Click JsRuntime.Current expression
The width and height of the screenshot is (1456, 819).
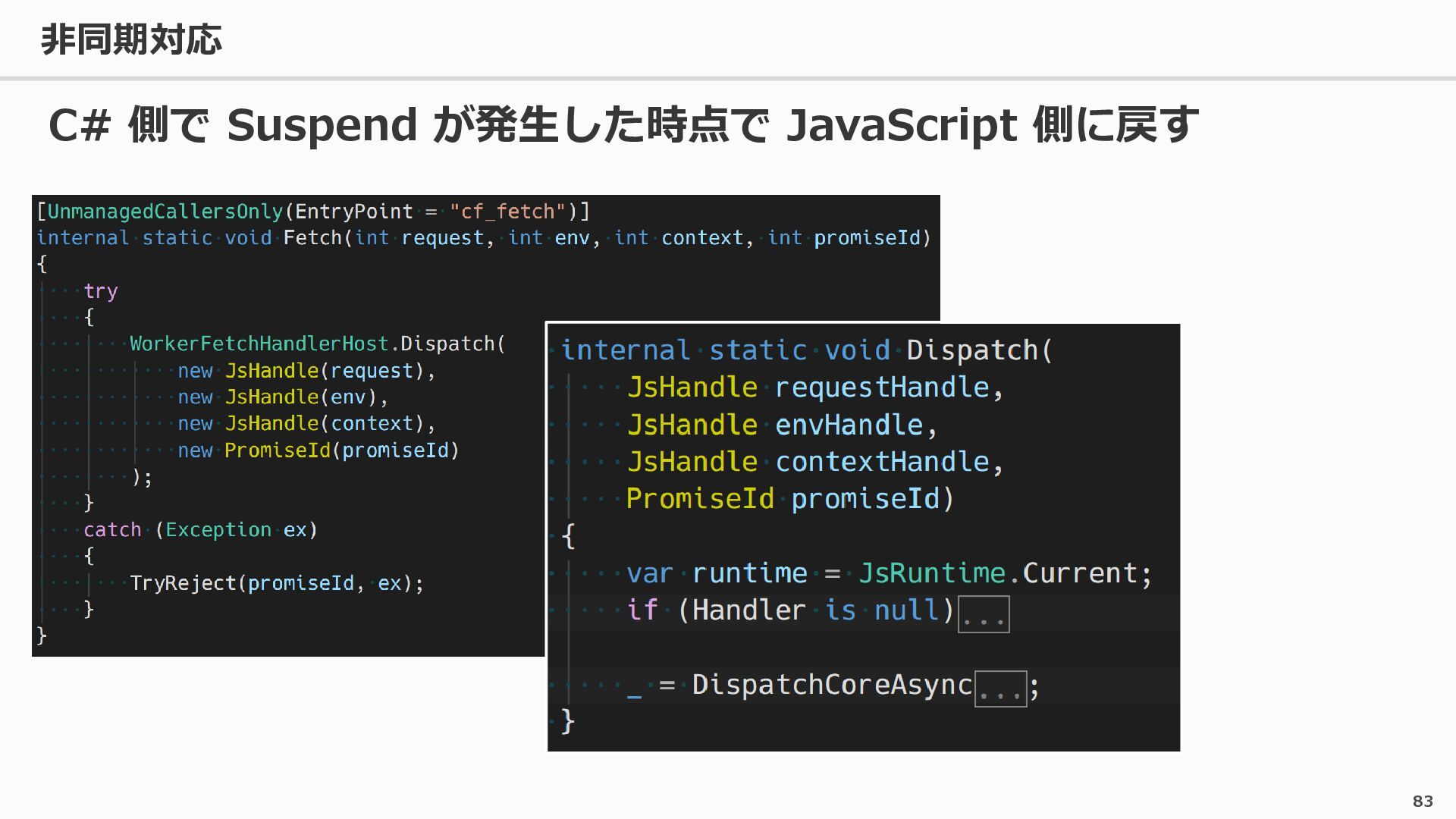tap(998, 573)
